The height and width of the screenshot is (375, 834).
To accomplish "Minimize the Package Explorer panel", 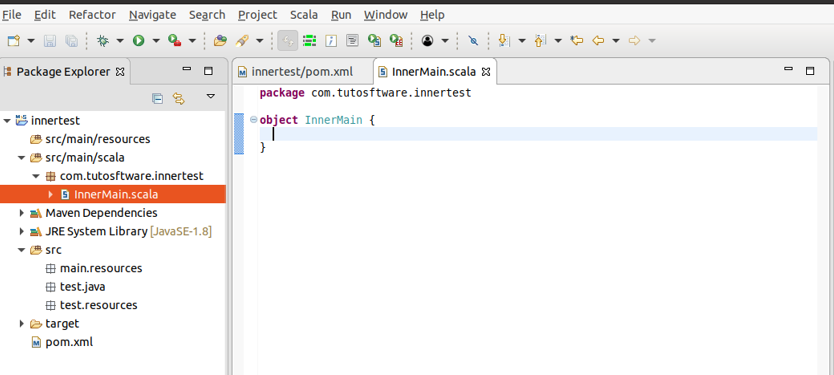I will (187, 69).
